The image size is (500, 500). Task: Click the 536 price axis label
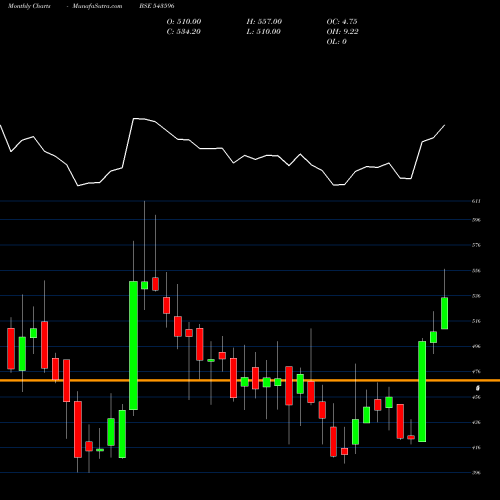476,296
